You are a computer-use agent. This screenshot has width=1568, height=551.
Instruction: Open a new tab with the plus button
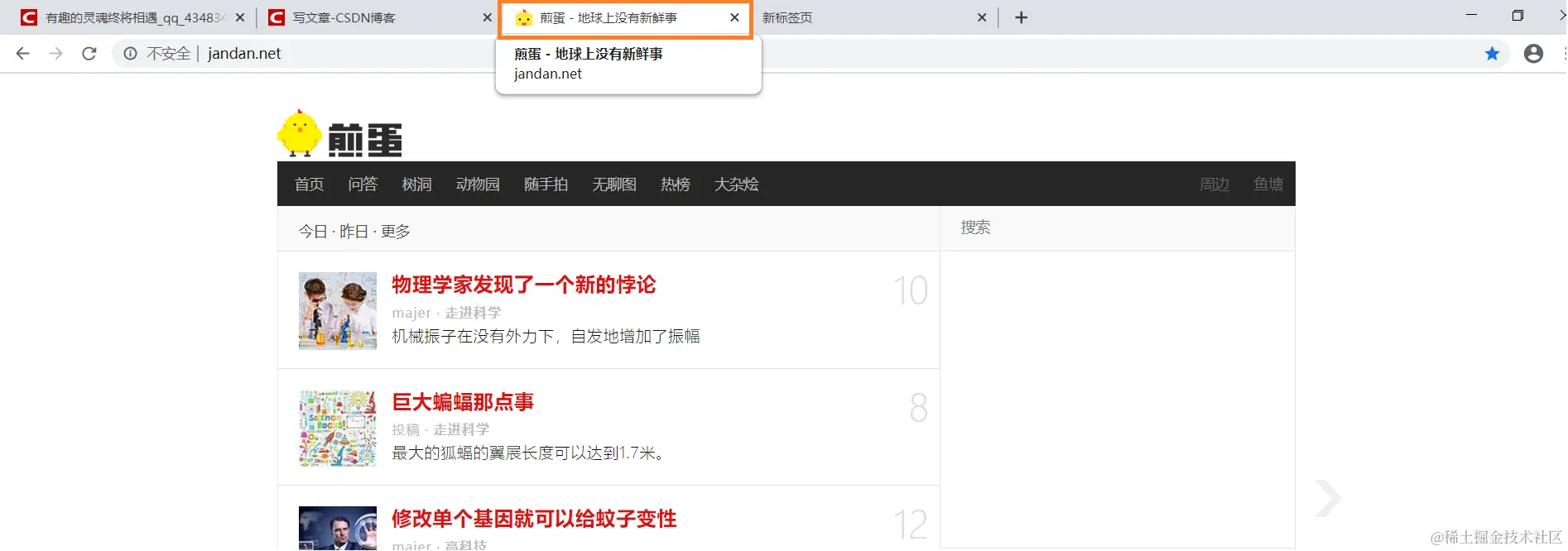pyautogui.click(x=1021, y=17)
